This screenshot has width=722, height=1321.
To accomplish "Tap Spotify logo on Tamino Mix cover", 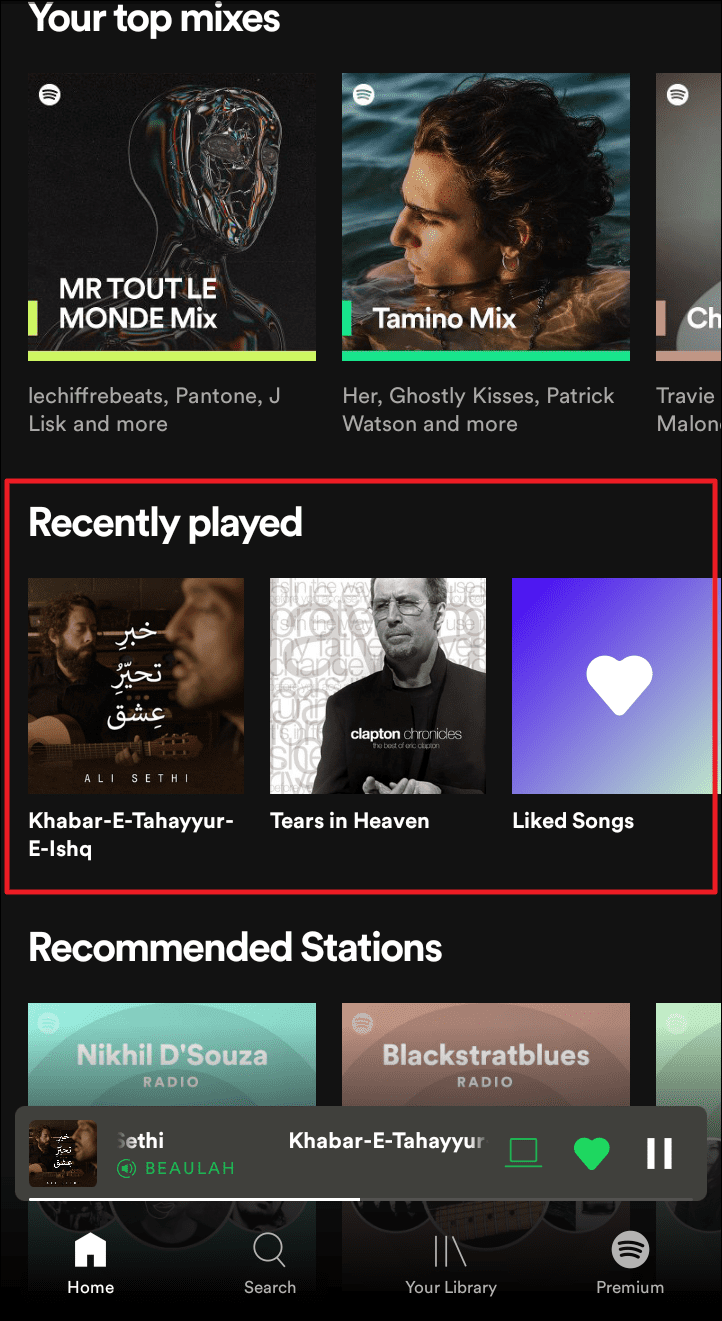I will click(364, 95).
